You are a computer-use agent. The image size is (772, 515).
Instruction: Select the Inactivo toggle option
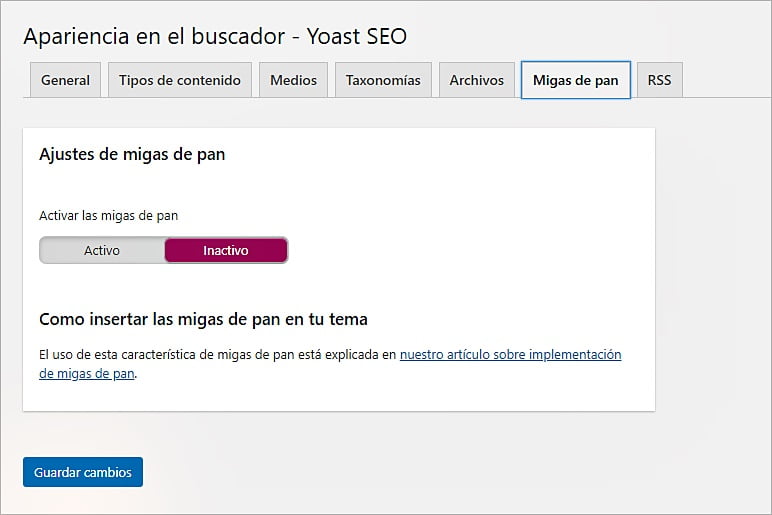[226, 250]
